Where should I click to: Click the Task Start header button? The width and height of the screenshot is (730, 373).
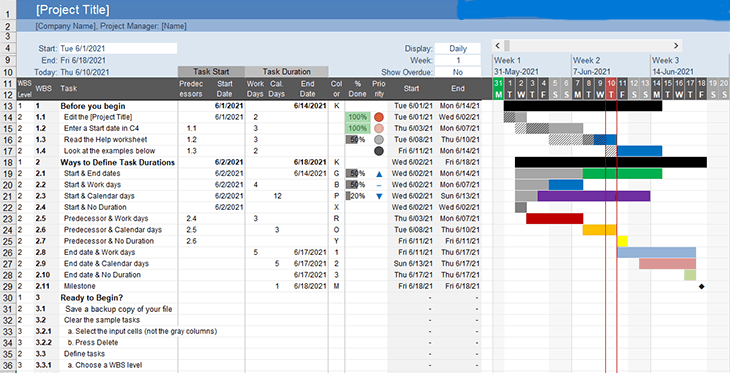pyautogui.click(x=211, y=72)
